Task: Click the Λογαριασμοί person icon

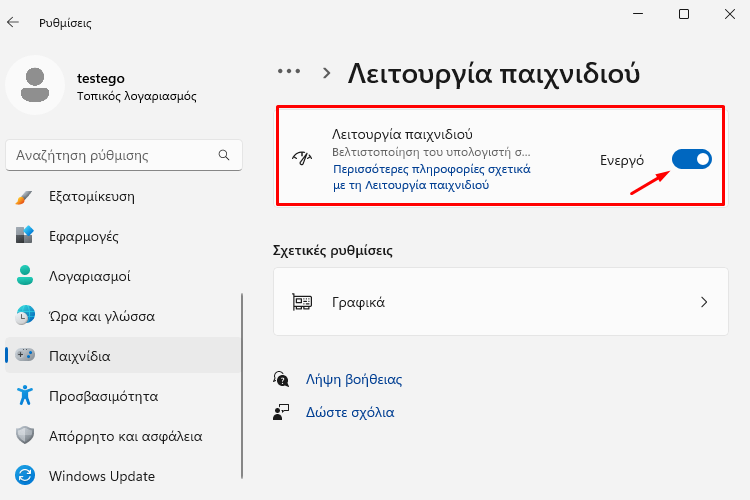Action: click(x=24, y=276)
